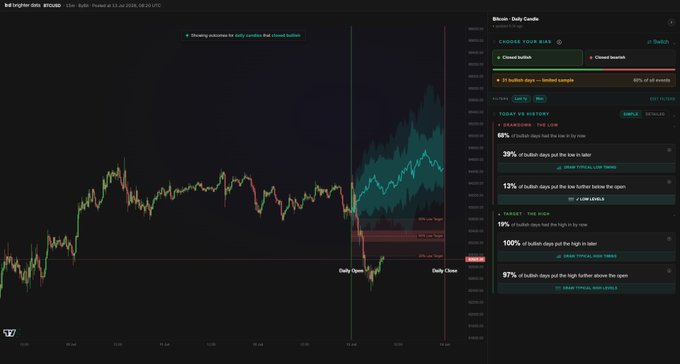The width and height of the screenshot is (680, 364).
Task: Click the Bitcoin Daily Candle title
Action: (516, 19)
